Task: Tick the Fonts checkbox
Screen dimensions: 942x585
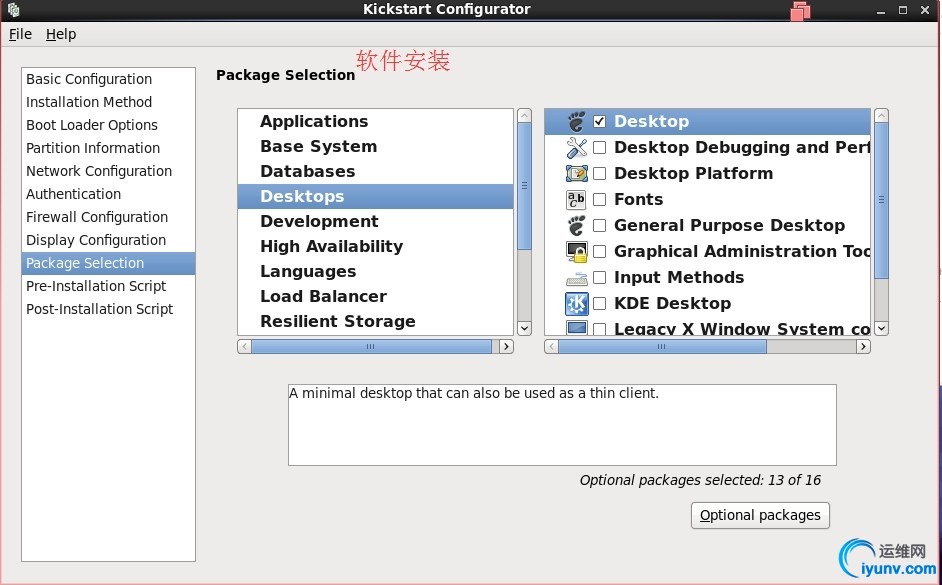Action: pyautogui.click(x=599, y=199)
